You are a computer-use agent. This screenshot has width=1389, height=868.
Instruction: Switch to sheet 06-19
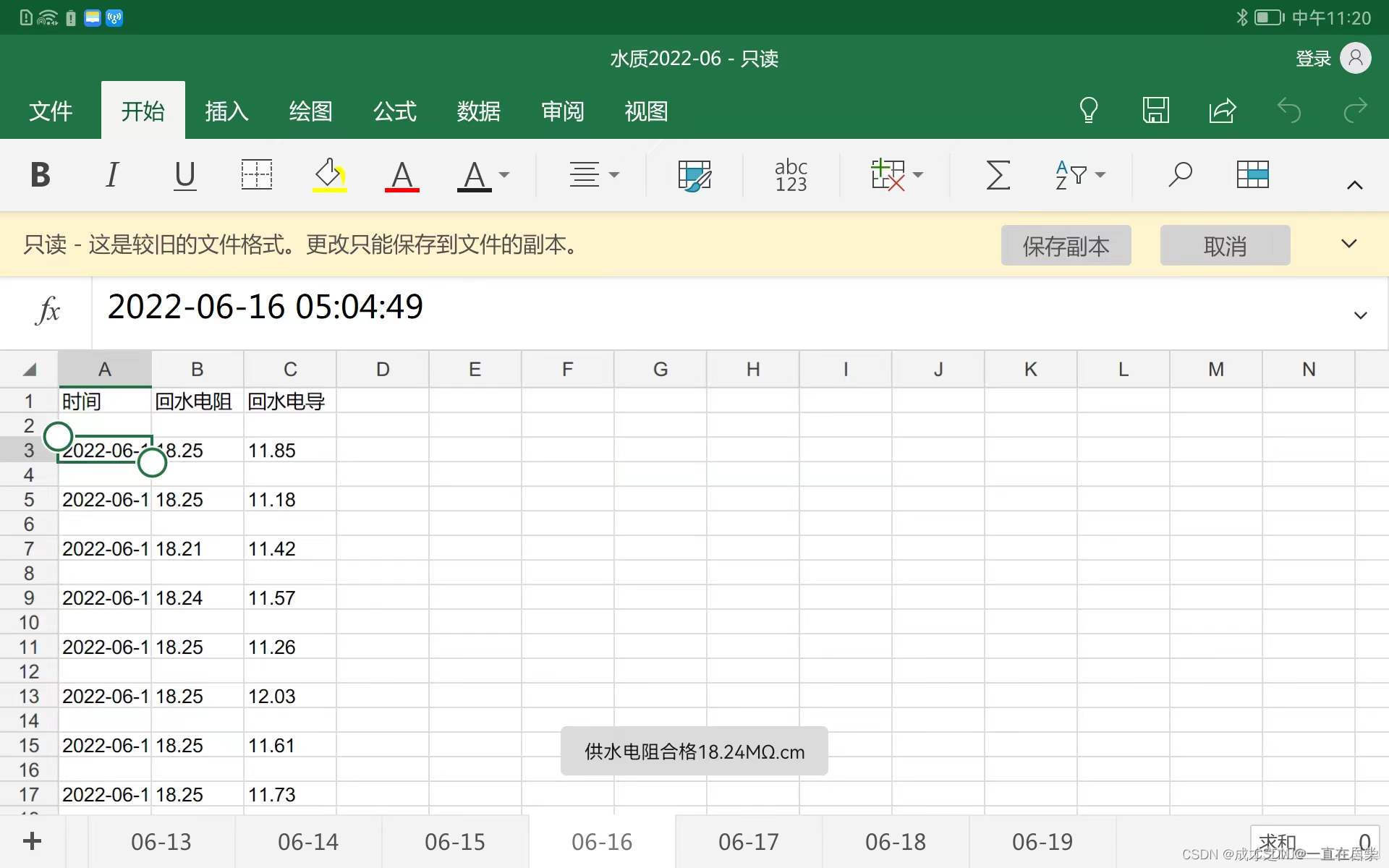click(1042, 842)
